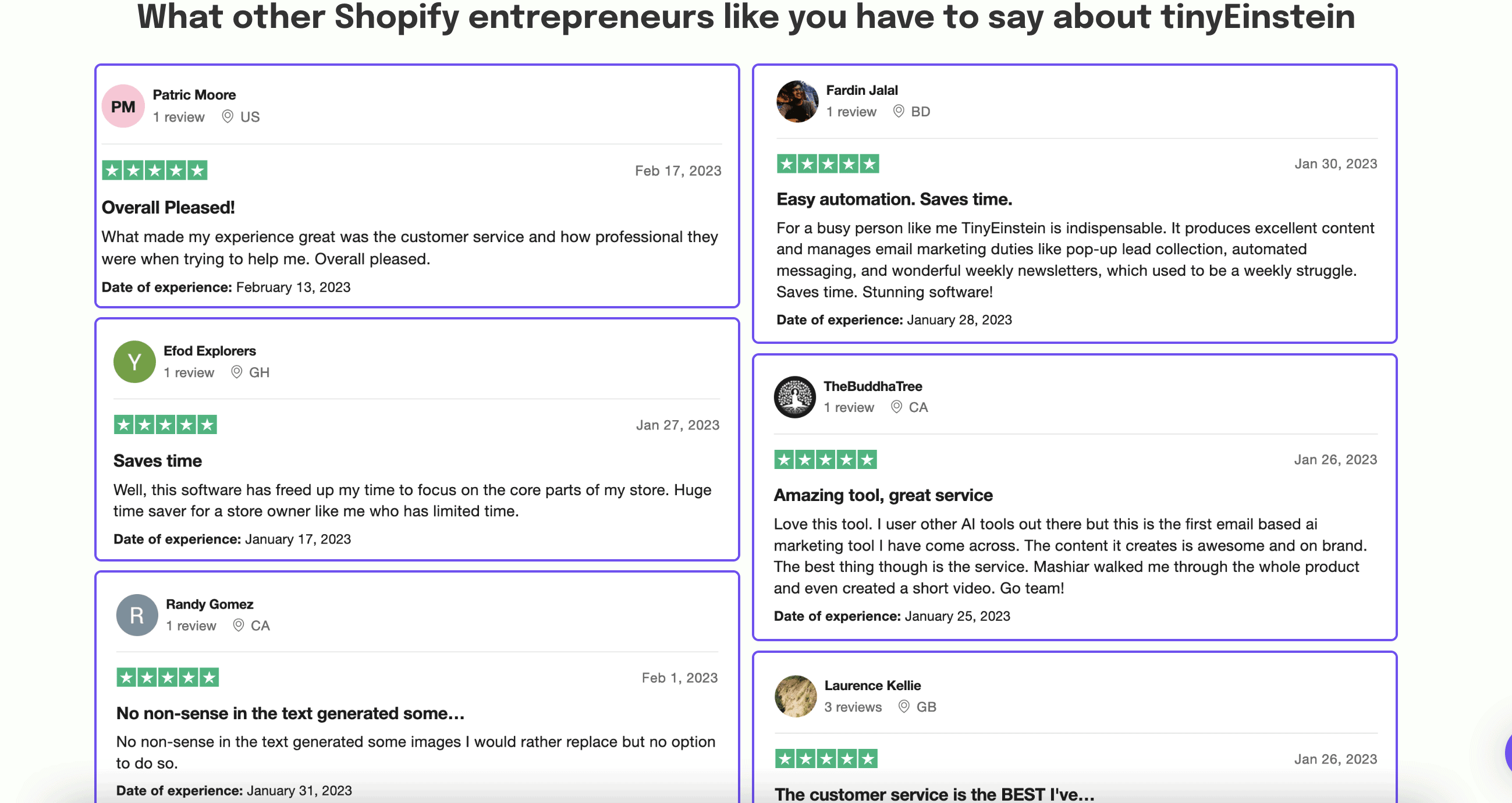Click 'No non-sense in the text generated' title
This screenshot has height=803, width=1512.
click(290, 713)
